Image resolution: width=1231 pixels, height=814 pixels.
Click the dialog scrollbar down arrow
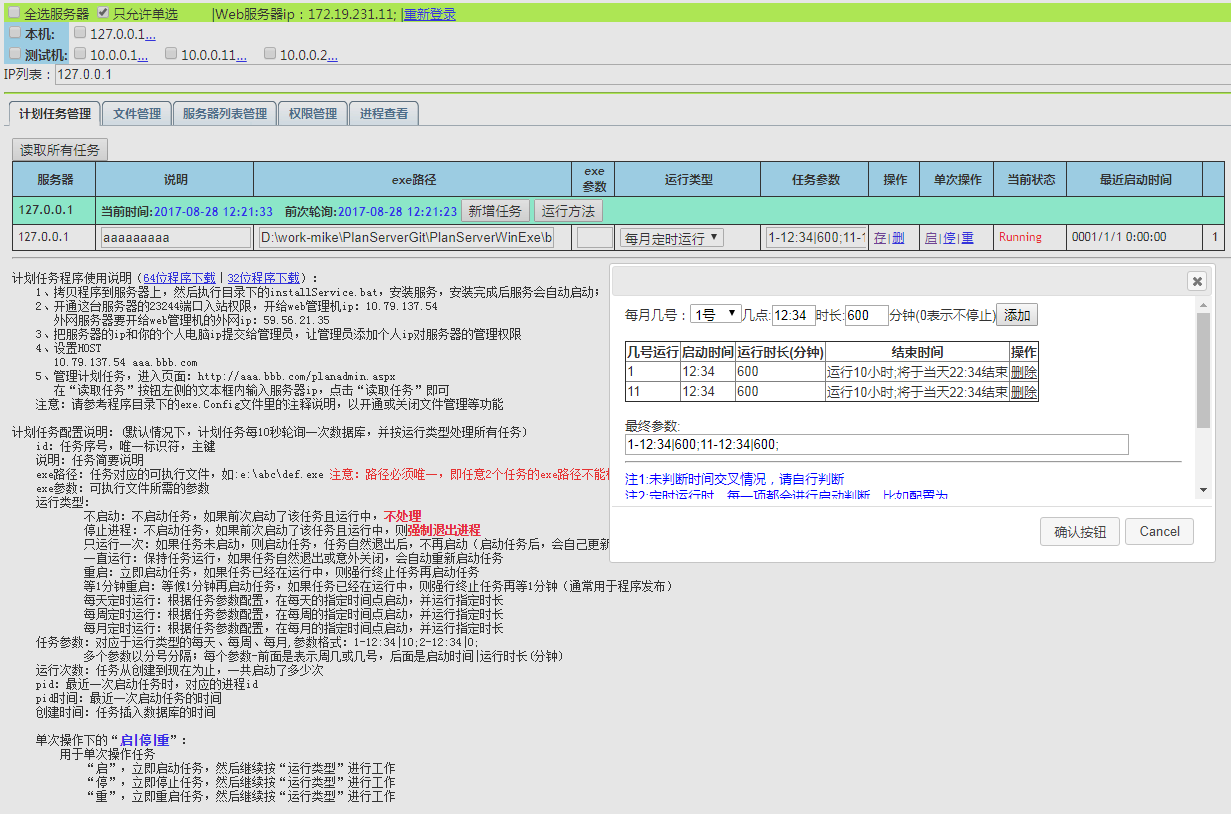[1203, 490]
